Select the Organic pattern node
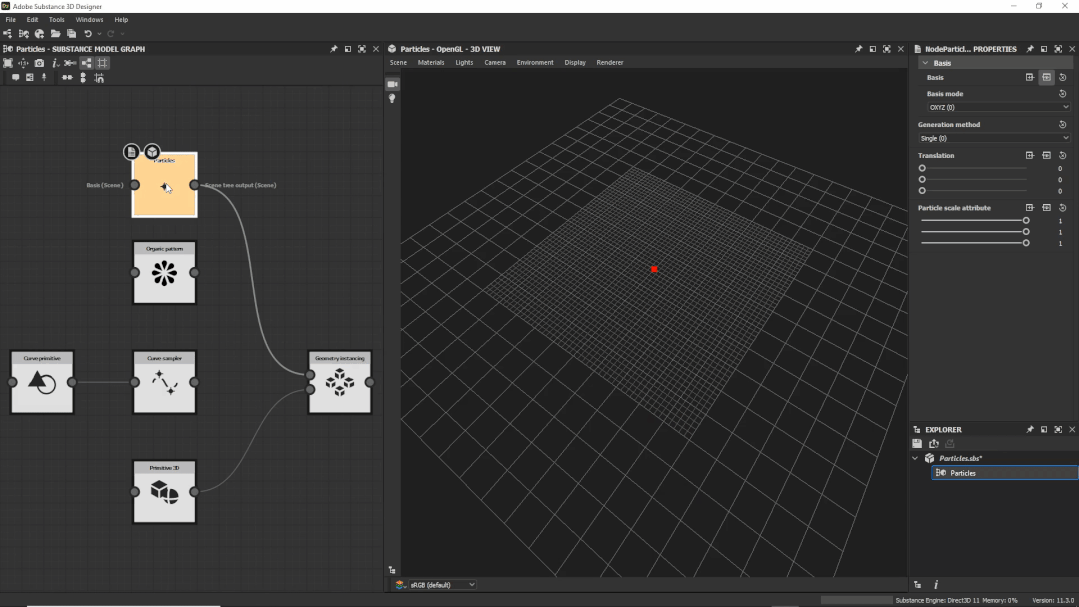The image size is (1079, 607). [164, 273]
